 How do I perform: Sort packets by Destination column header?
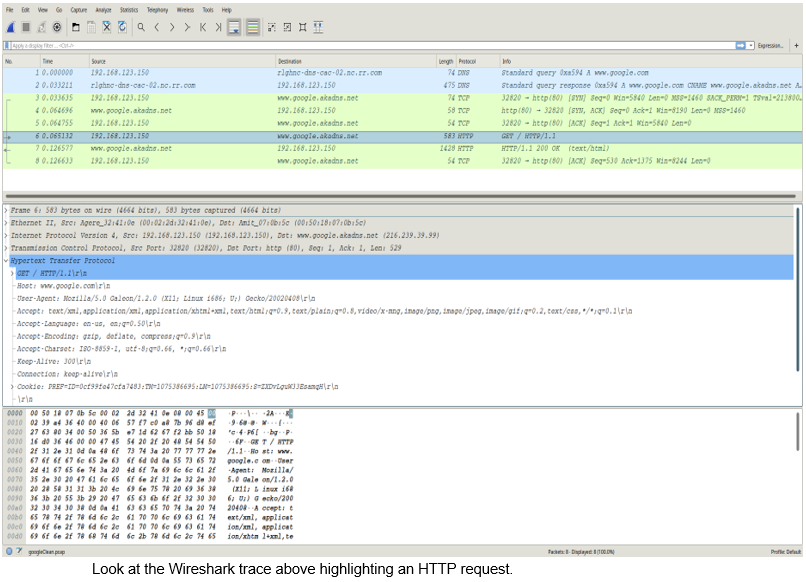tap(356, 61)
